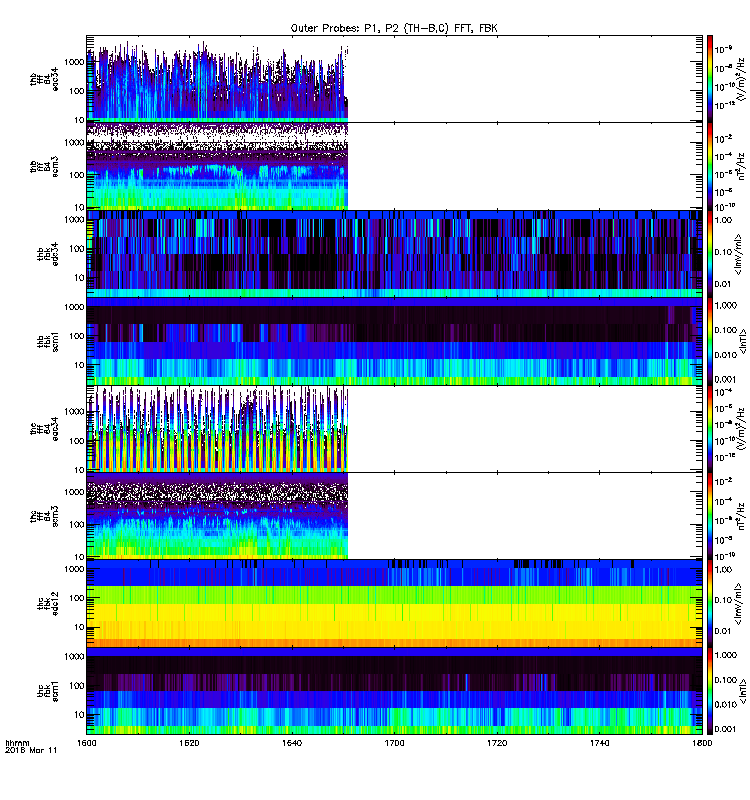Click the color bar beside thc fbk scm1 panel
This screenshot has width=750, height=800.
(x=710, y=691)
